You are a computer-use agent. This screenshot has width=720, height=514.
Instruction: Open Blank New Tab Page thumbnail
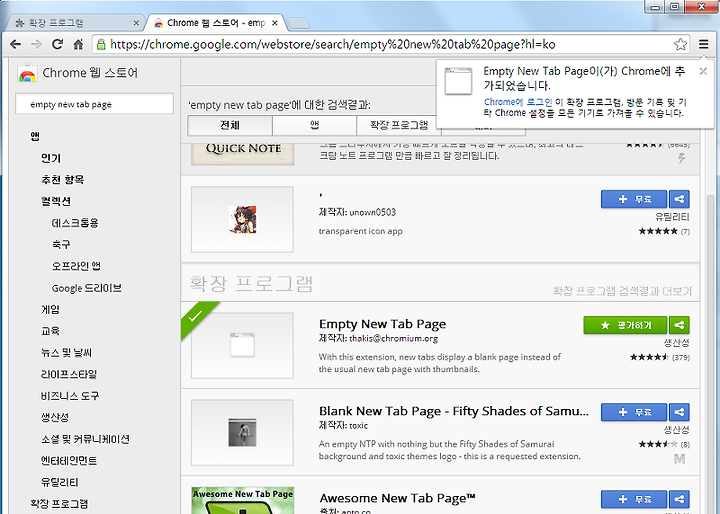[x=242, y=433]
